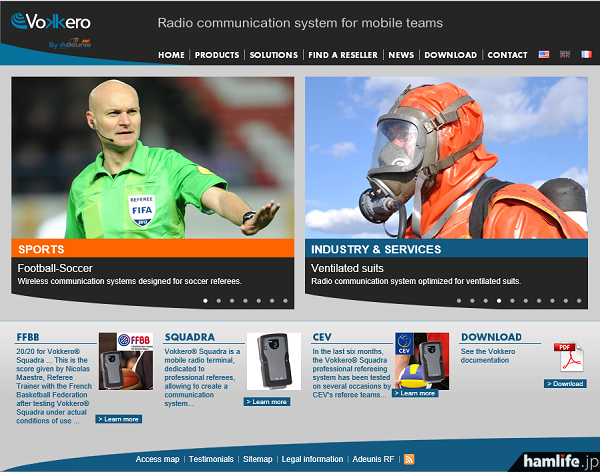This screenshot has height=472, width=600.
Task: Choose the French flag language icon
Action: 585,55
